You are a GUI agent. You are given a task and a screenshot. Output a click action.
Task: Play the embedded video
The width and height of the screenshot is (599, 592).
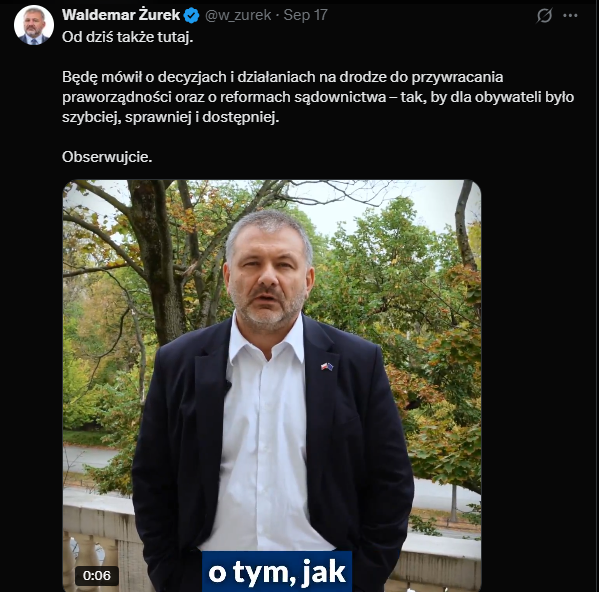(272, 385)
